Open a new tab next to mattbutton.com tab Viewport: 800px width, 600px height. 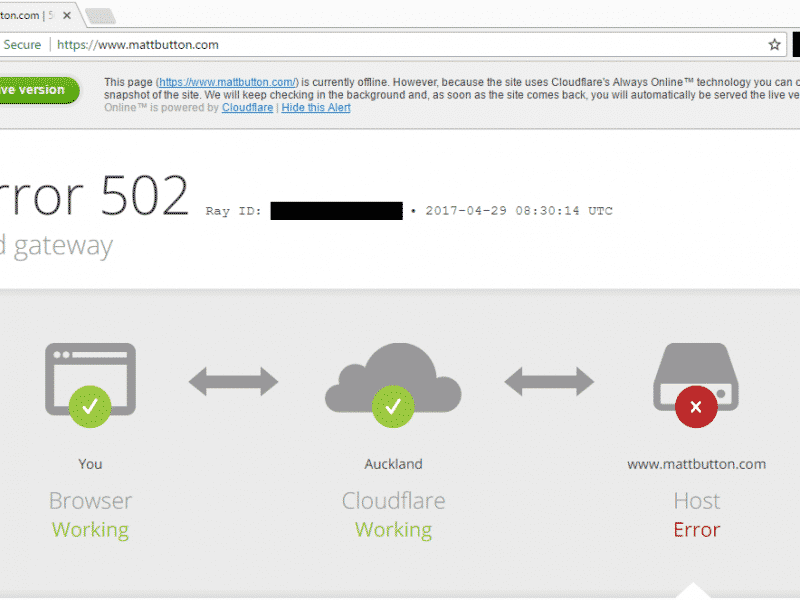tap(101, 16)
